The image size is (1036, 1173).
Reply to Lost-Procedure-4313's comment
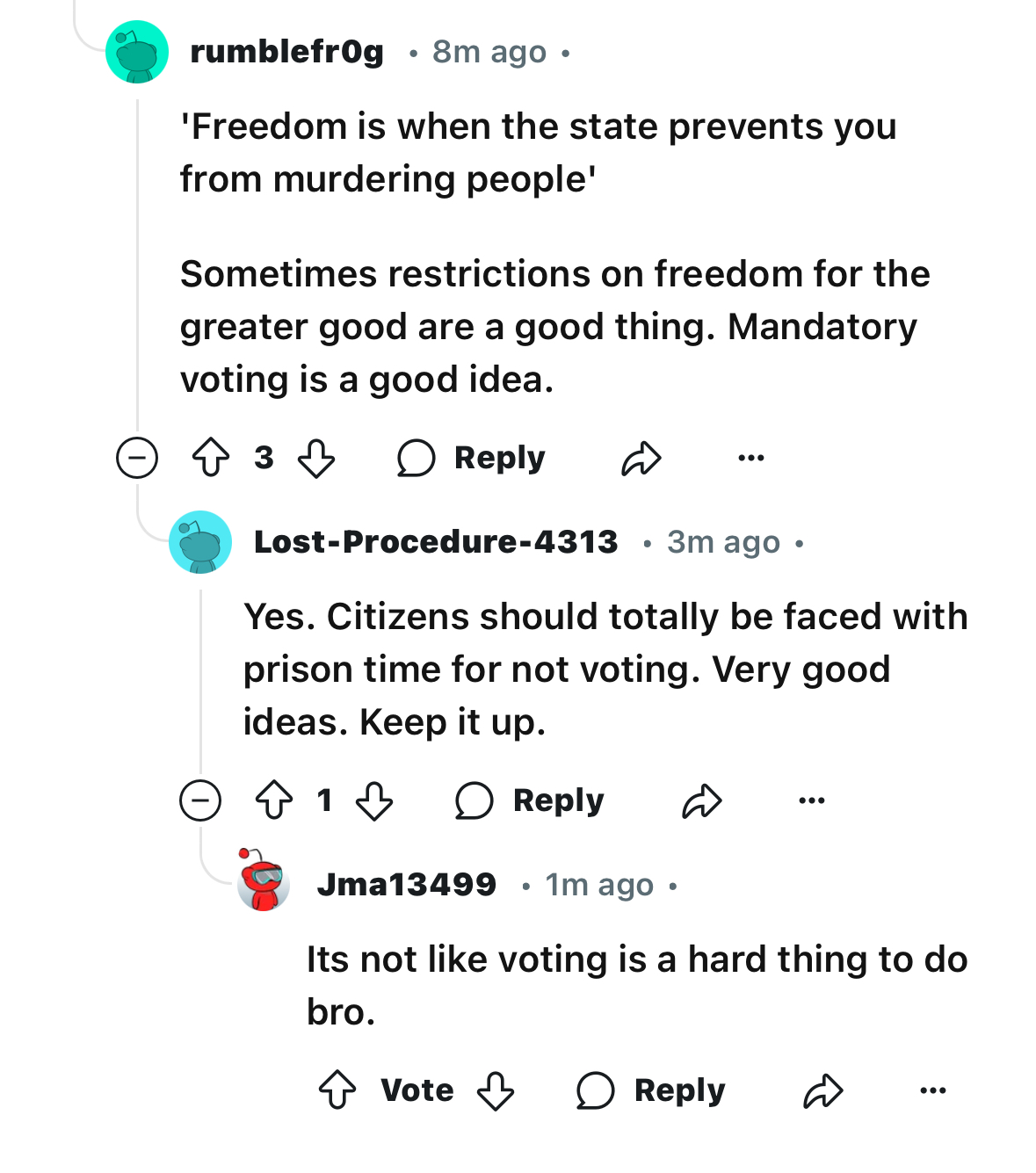point(531,800)
